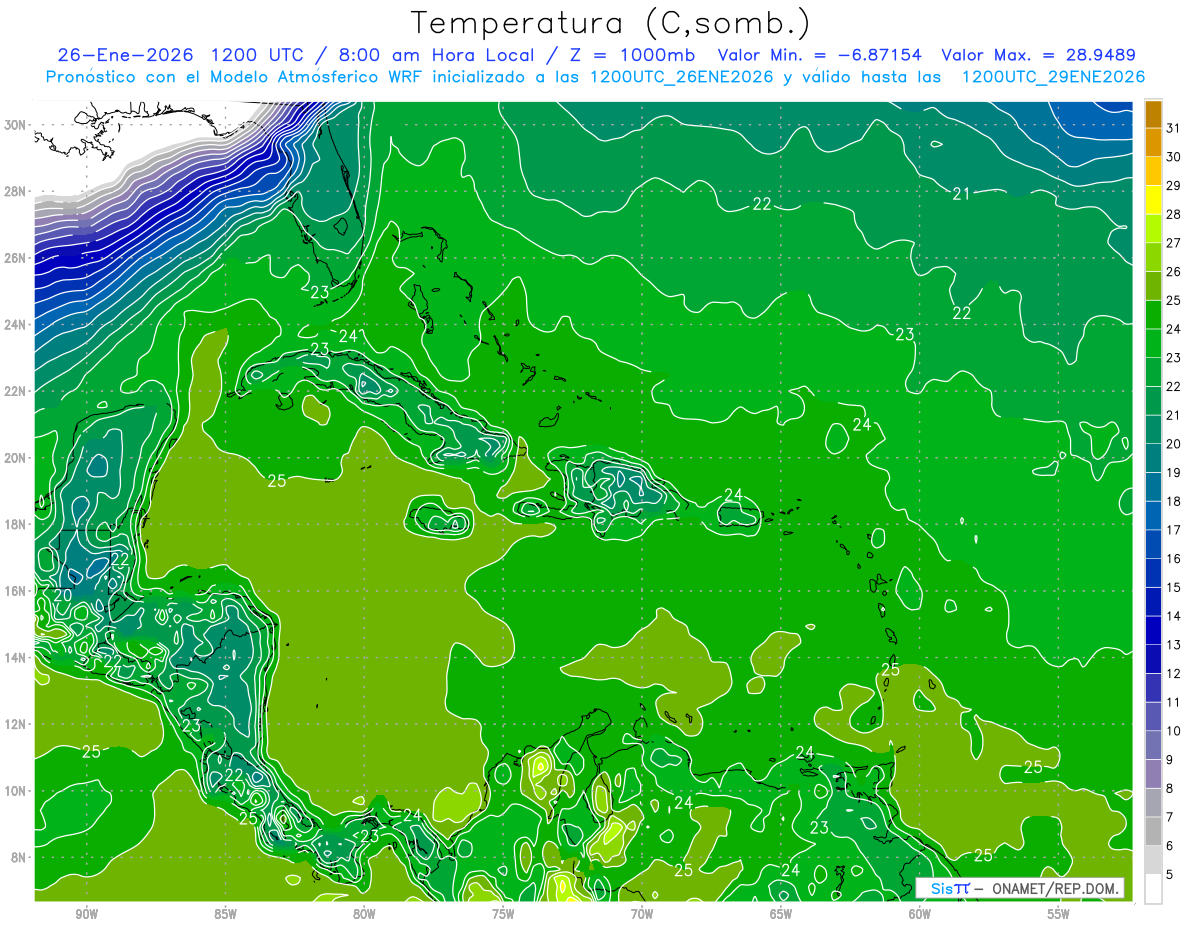Click the 65W longitude axis label
Image resolution: width=1200 pixels, height=927 pixels.
[781, 914]
